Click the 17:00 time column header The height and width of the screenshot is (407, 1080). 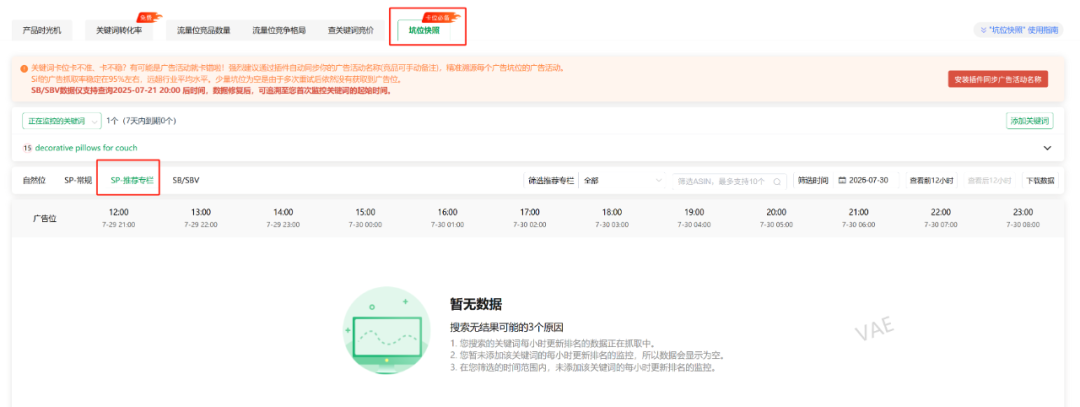coord(530,217)
